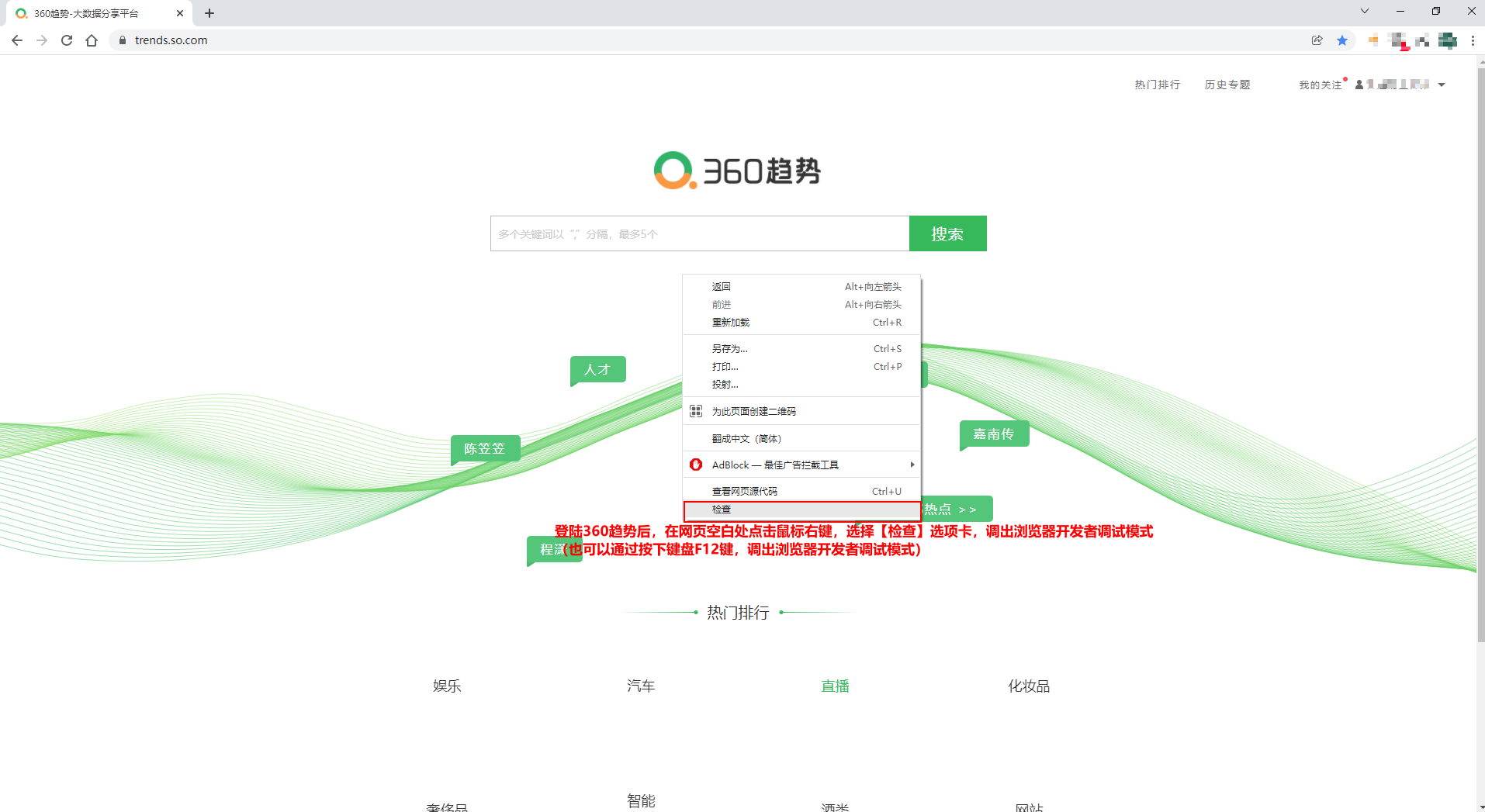The height and width of the screenshot is (812, 1485).
Task: Click the AdBlock extension icon in the toolbar
Action: point(1399,40)
